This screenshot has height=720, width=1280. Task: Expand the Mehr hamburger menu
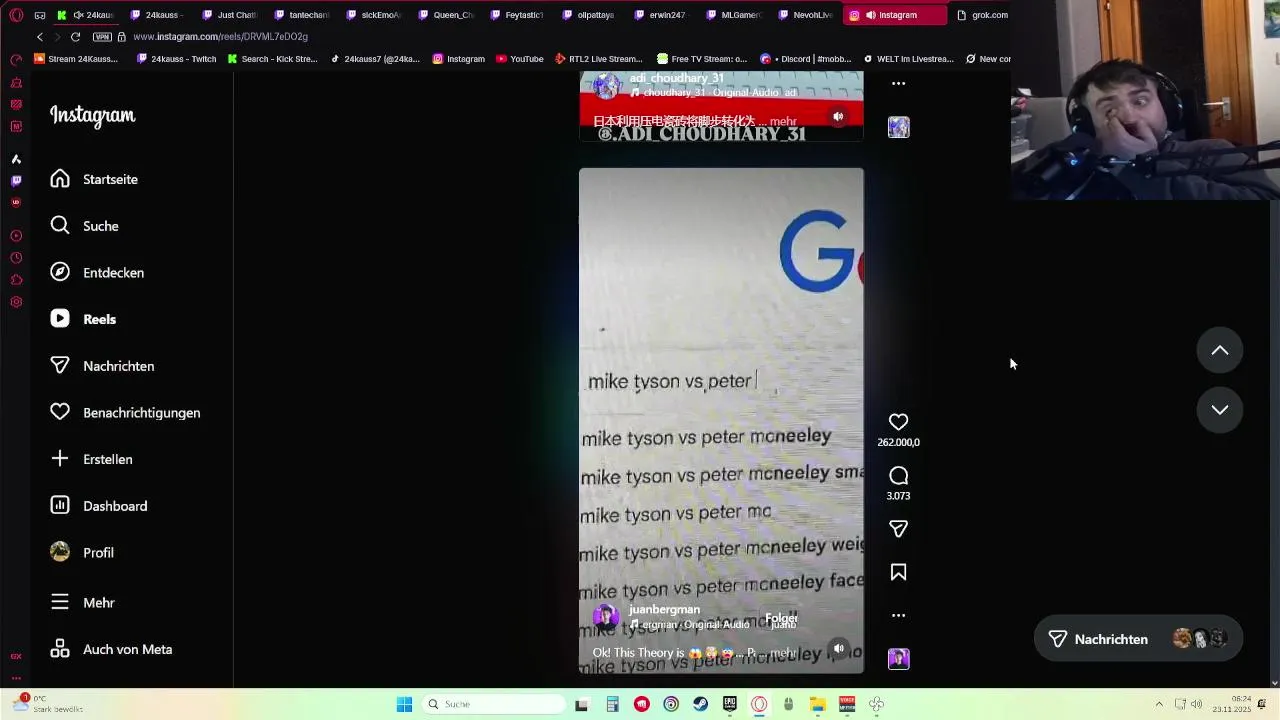click(60, 602)
